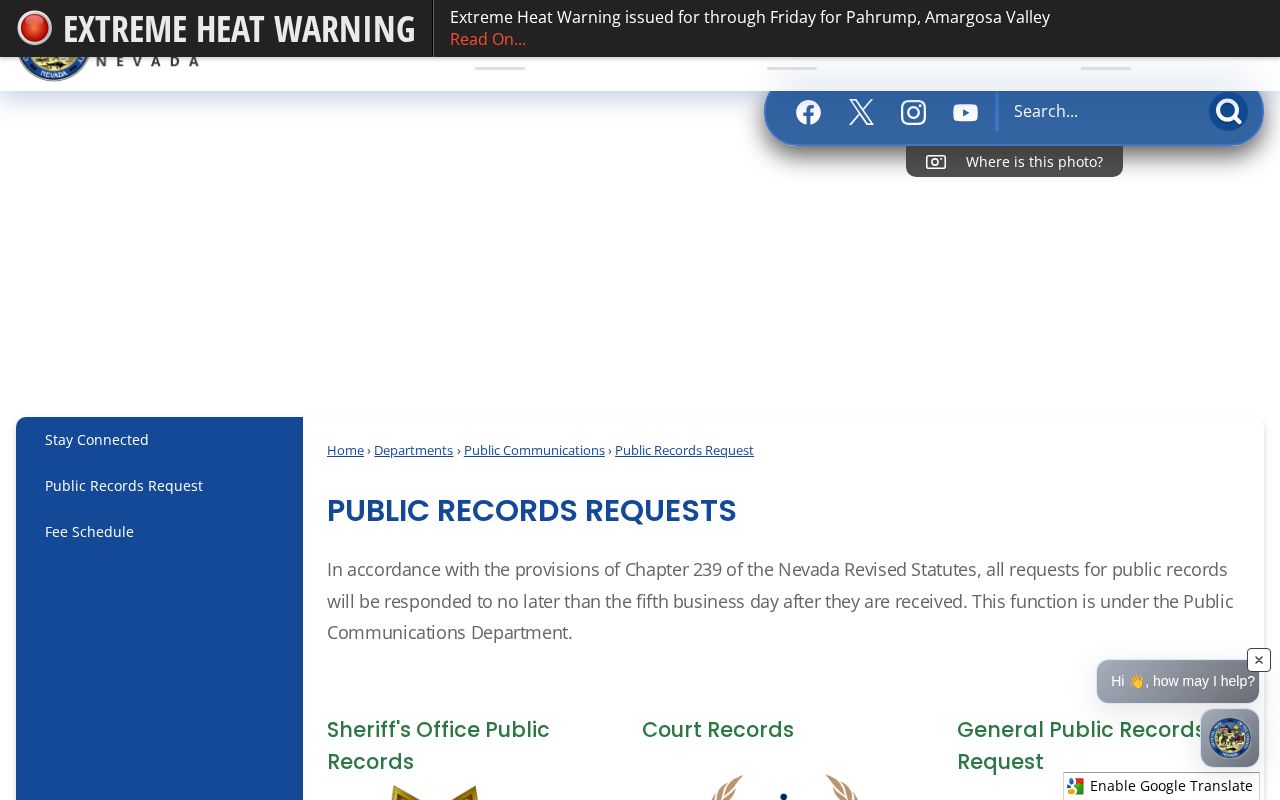This screenshot has width=1280, height=800.
Task: Click Enable Google Translate button
Action: pyautogui.click(x=1161, y=786)
